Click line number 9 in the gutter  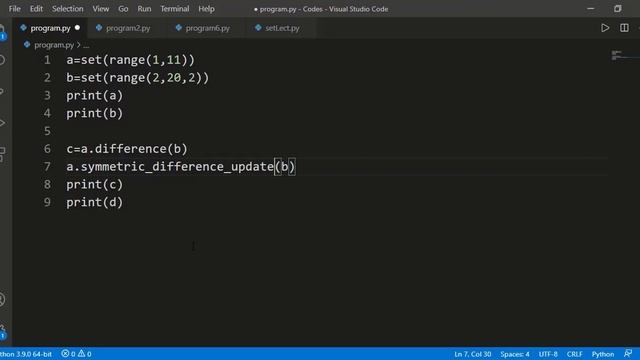47,202
